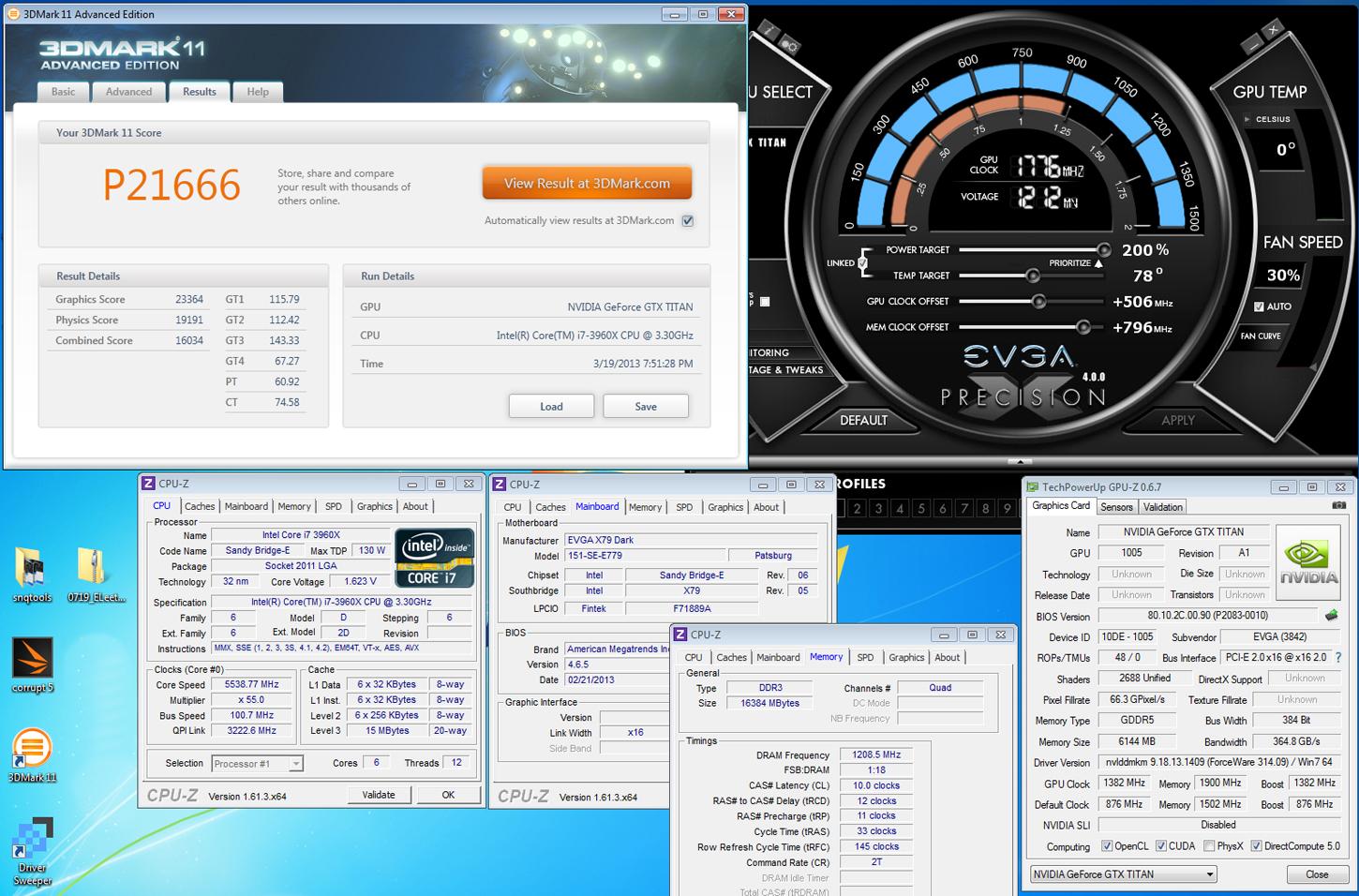
Task: Click the Power Target slider handle
Action: (1104, 250)
